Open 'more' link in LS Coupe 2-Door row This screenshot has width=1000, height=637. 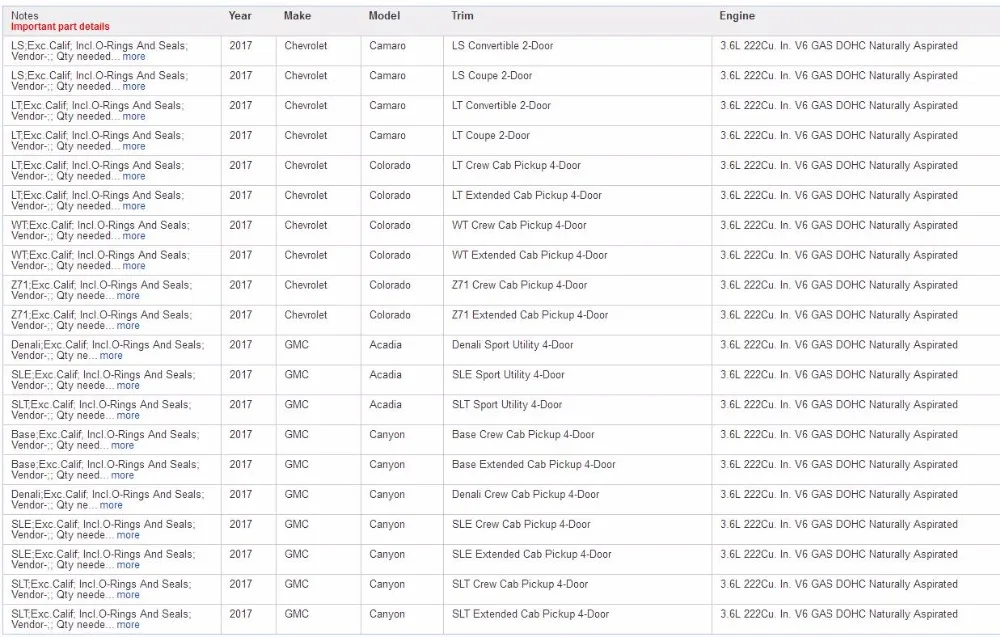click(134, 87)
